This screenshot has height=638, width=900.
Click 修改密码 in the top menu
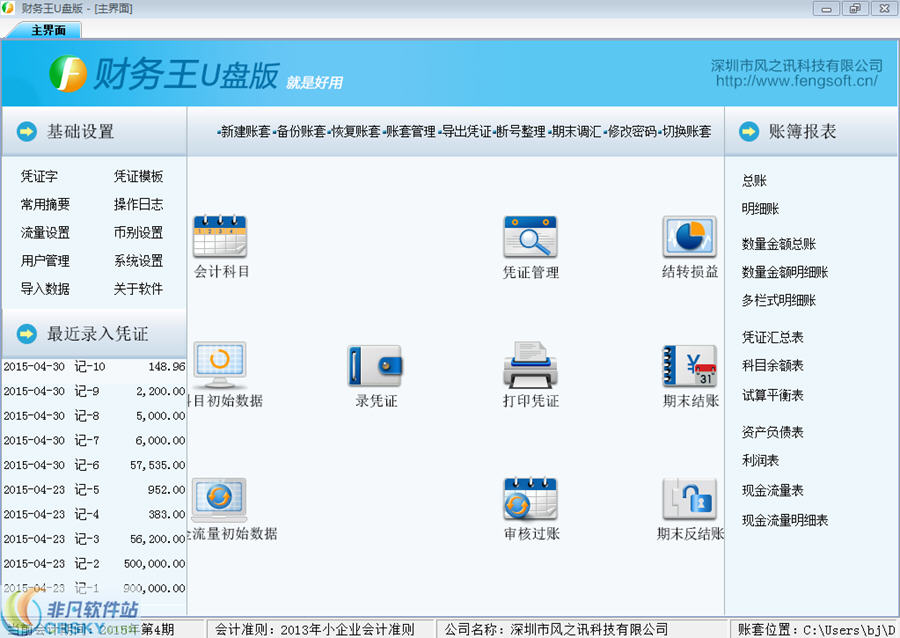(632, 131)
